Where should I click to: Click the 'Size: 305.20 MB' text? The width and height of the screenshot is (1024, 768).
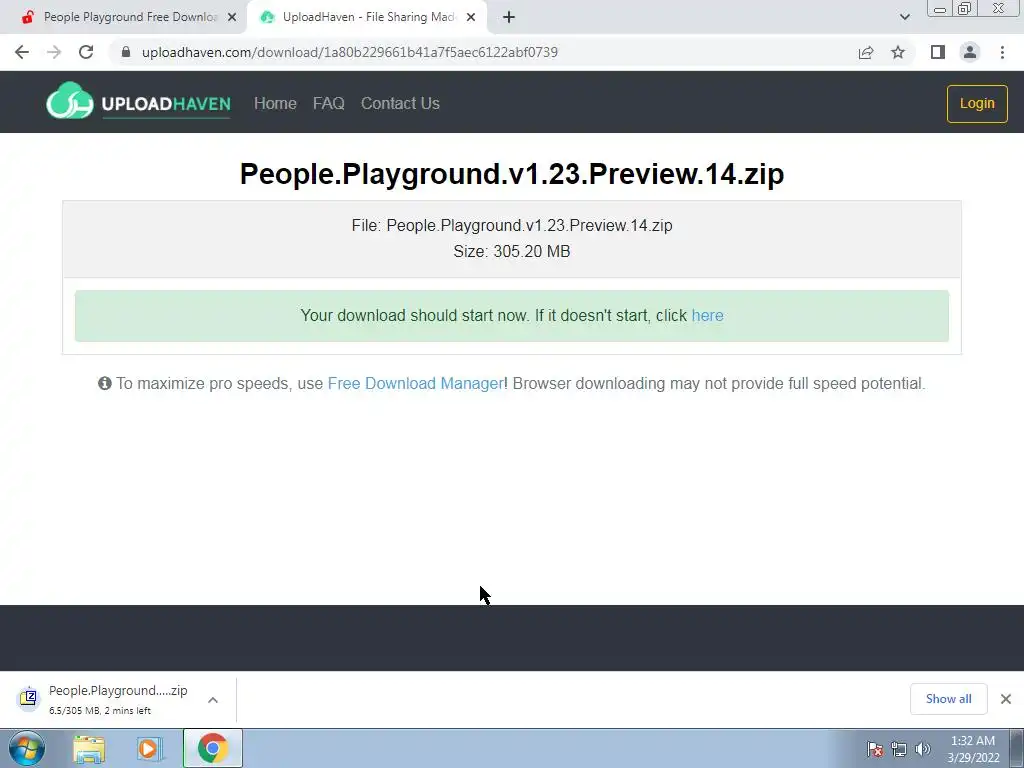[511, 251]
